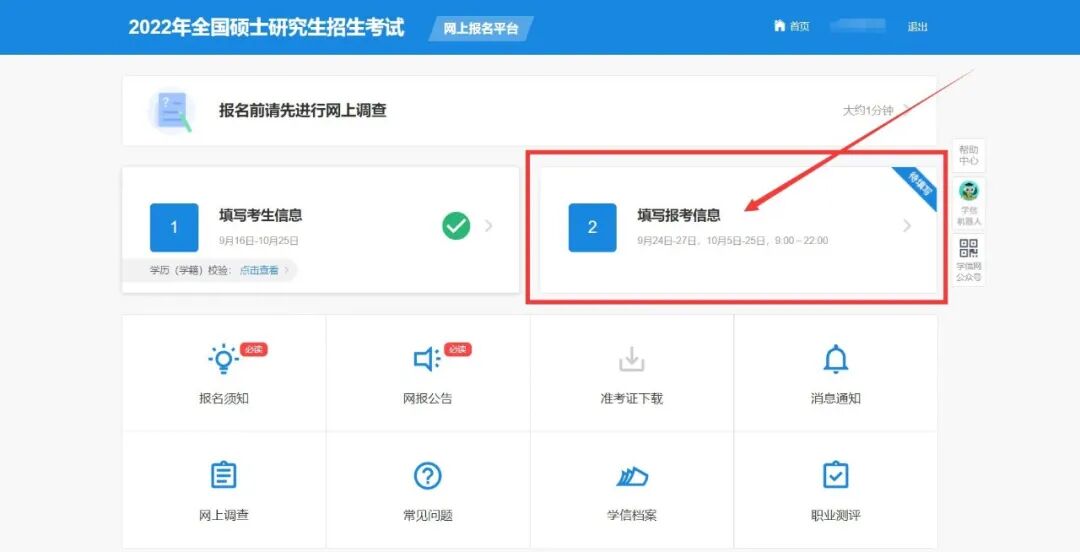Click the blue step 1 number box
The image size is (1080, 552).
174,227
